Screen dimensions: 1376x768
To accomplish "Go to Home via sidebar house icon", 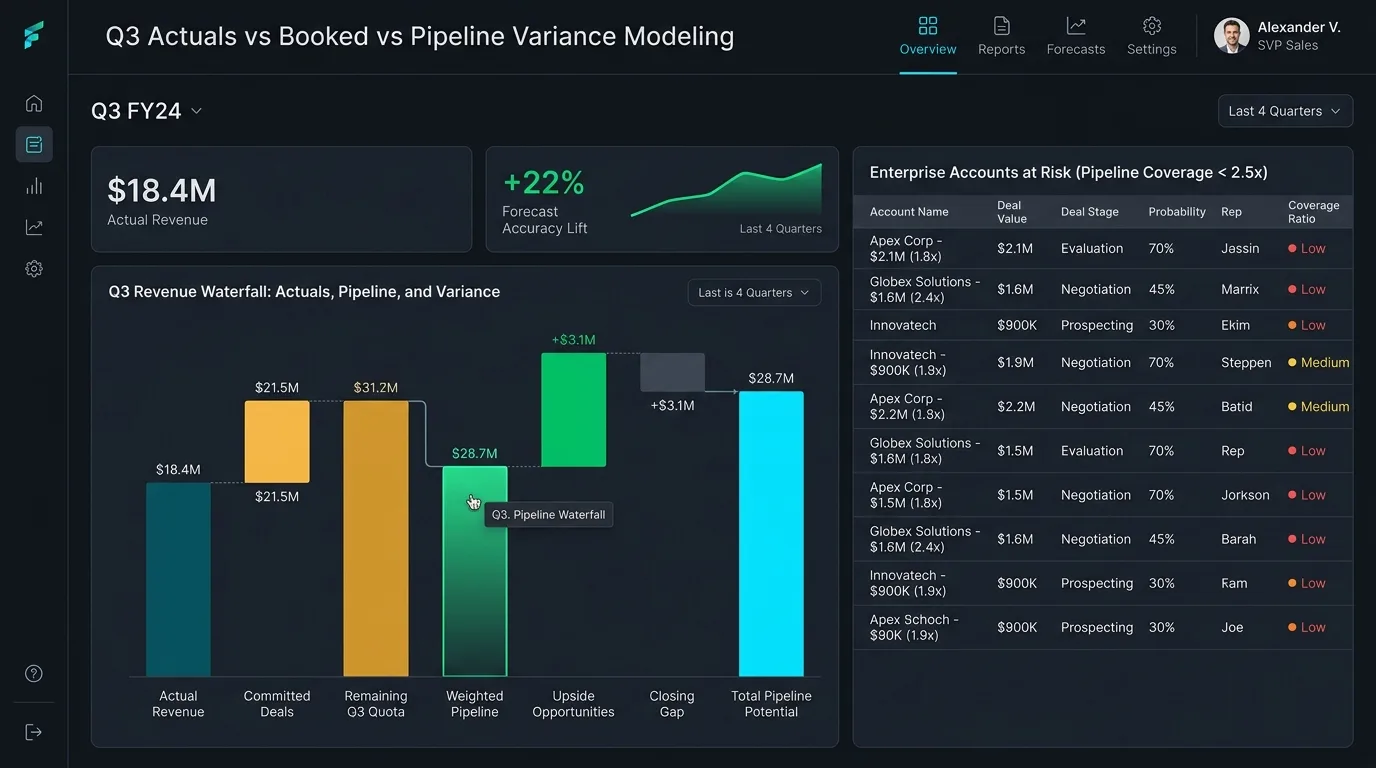I will (34, 103).
